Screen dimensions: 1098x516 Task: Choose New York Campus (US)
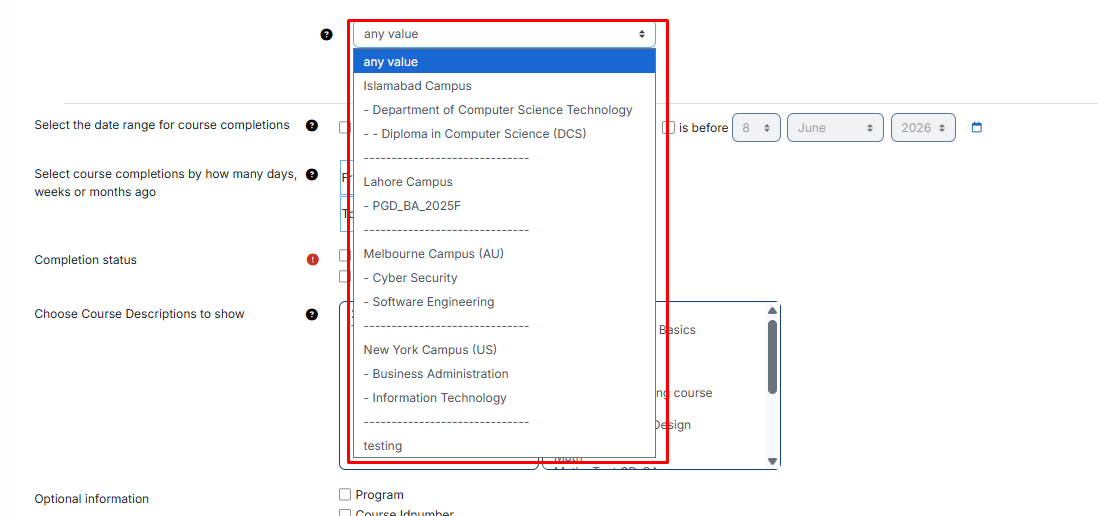(x=504, y=349)
